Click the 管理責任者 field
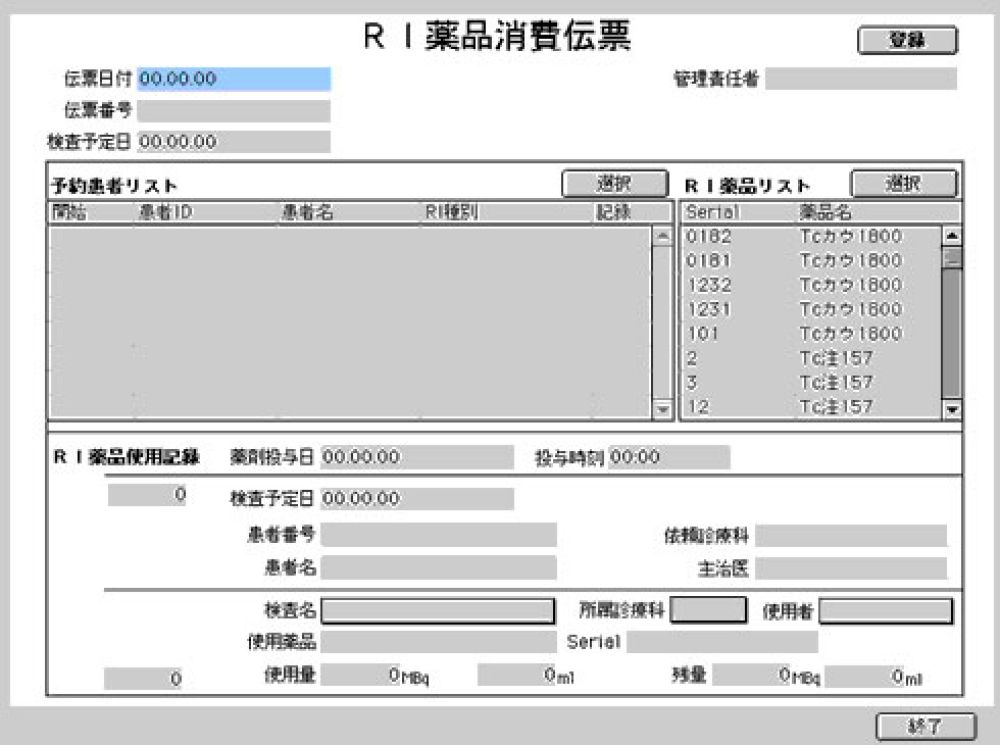This screenshot has width=1000, height=745. pos(860,79)
